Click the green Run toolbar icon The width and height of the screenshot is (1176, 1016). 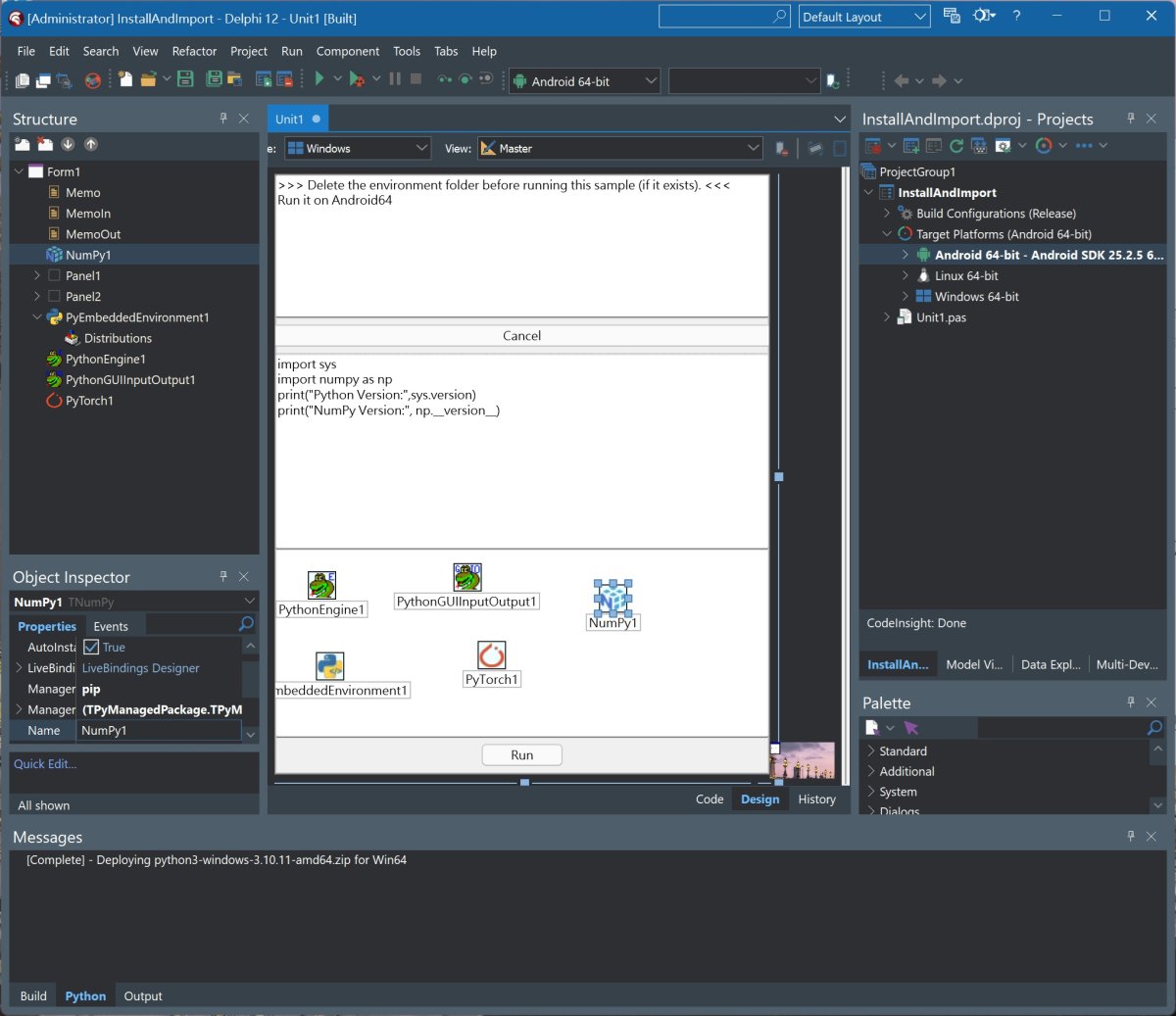[x=319, y=79]
